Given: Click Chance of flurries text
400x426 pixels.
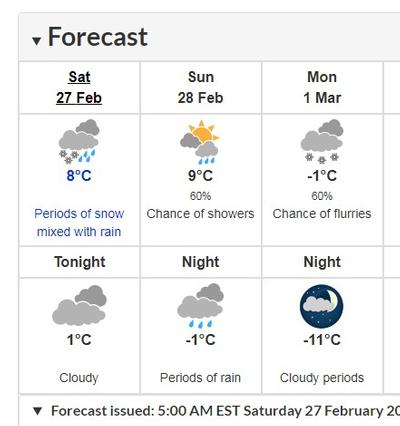Looking at the screenshot, I should pyautogui.click(x=322, y=214).
